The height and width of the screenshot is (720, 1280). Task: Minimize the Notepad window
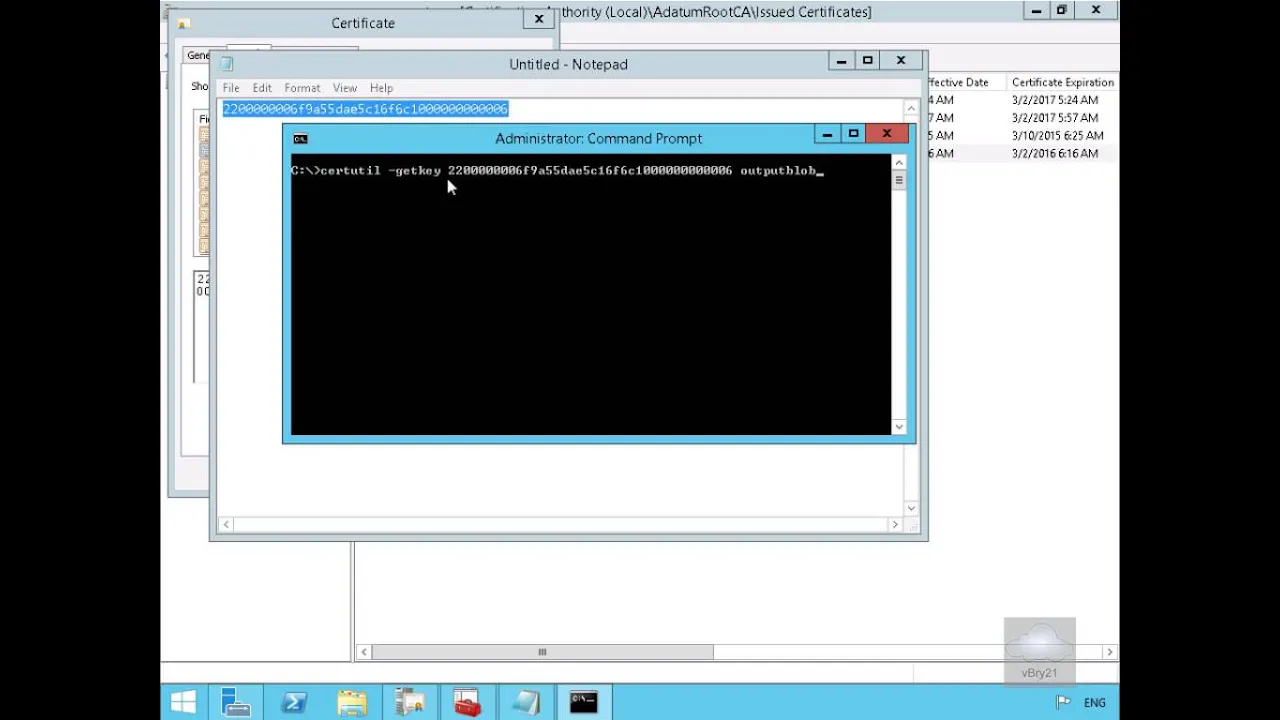(x=841, y=60)
